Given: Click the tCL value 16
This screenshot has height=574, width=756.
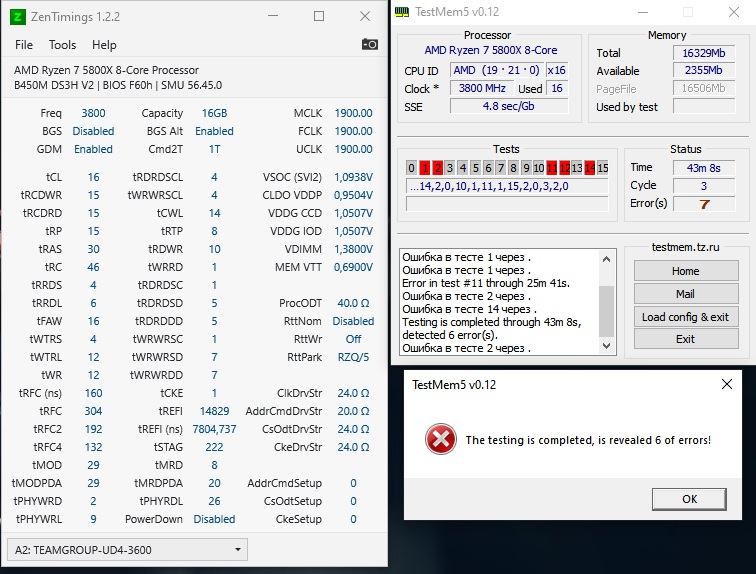Looking at the screenshot, I should click(93, 177).
